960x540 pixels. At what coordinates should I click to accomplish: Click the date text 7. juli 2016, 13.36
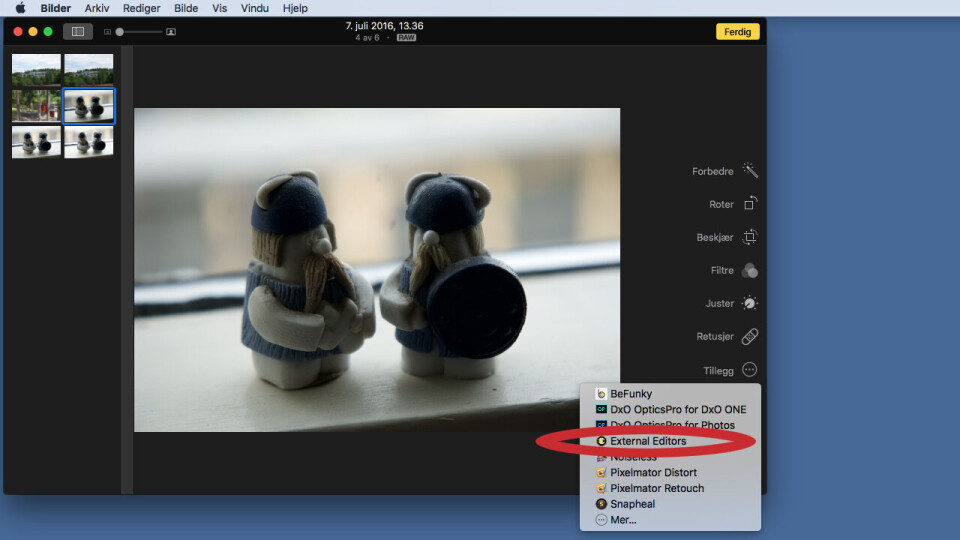(384, 26)
